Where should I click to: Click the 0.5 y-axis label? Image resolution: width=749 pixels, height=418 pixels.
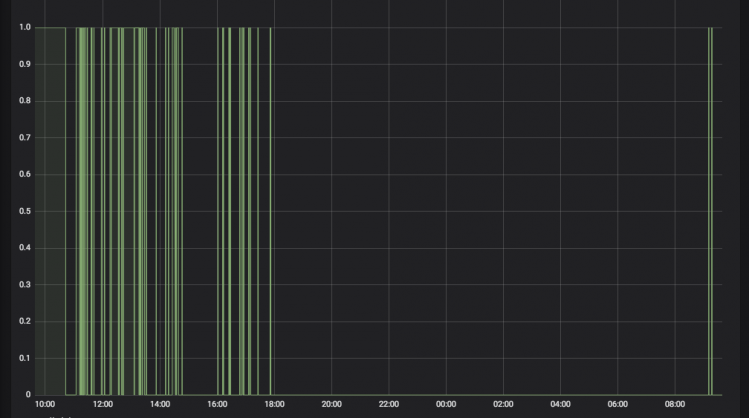25,211
